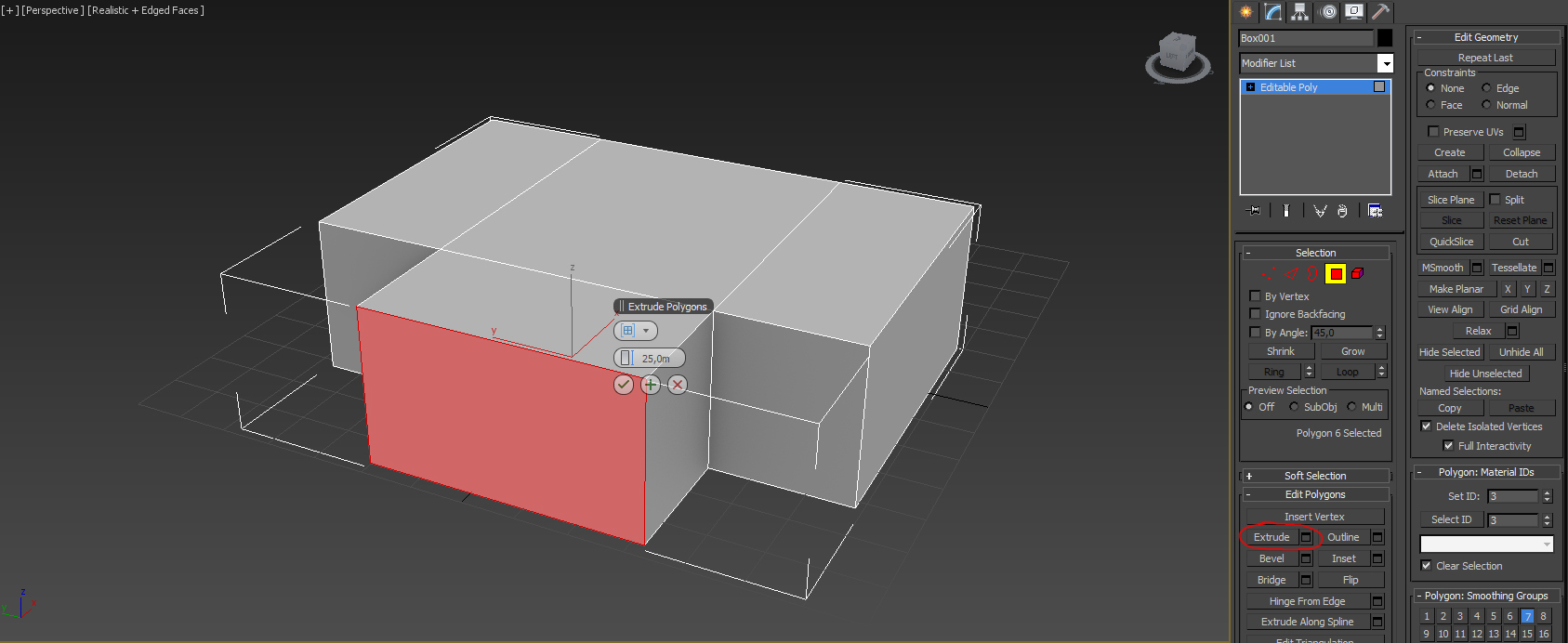Cancel the Extrude Polygons caddy
The height and width of the screenshot is (643, 1568).
(x=678, y=384)
